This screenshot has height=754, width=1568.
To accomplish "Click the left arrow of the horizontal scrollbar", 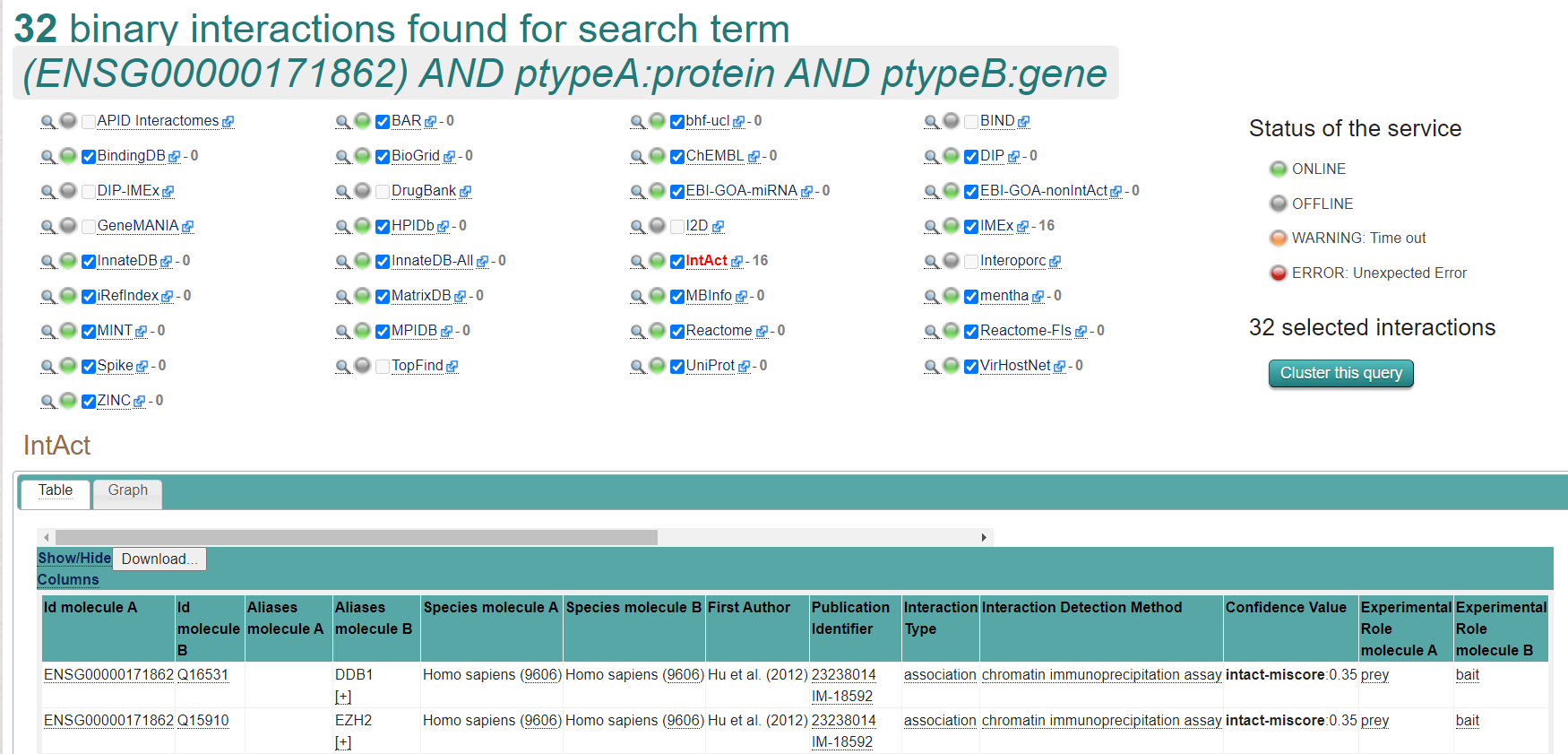I will click(x=47, y=537).
